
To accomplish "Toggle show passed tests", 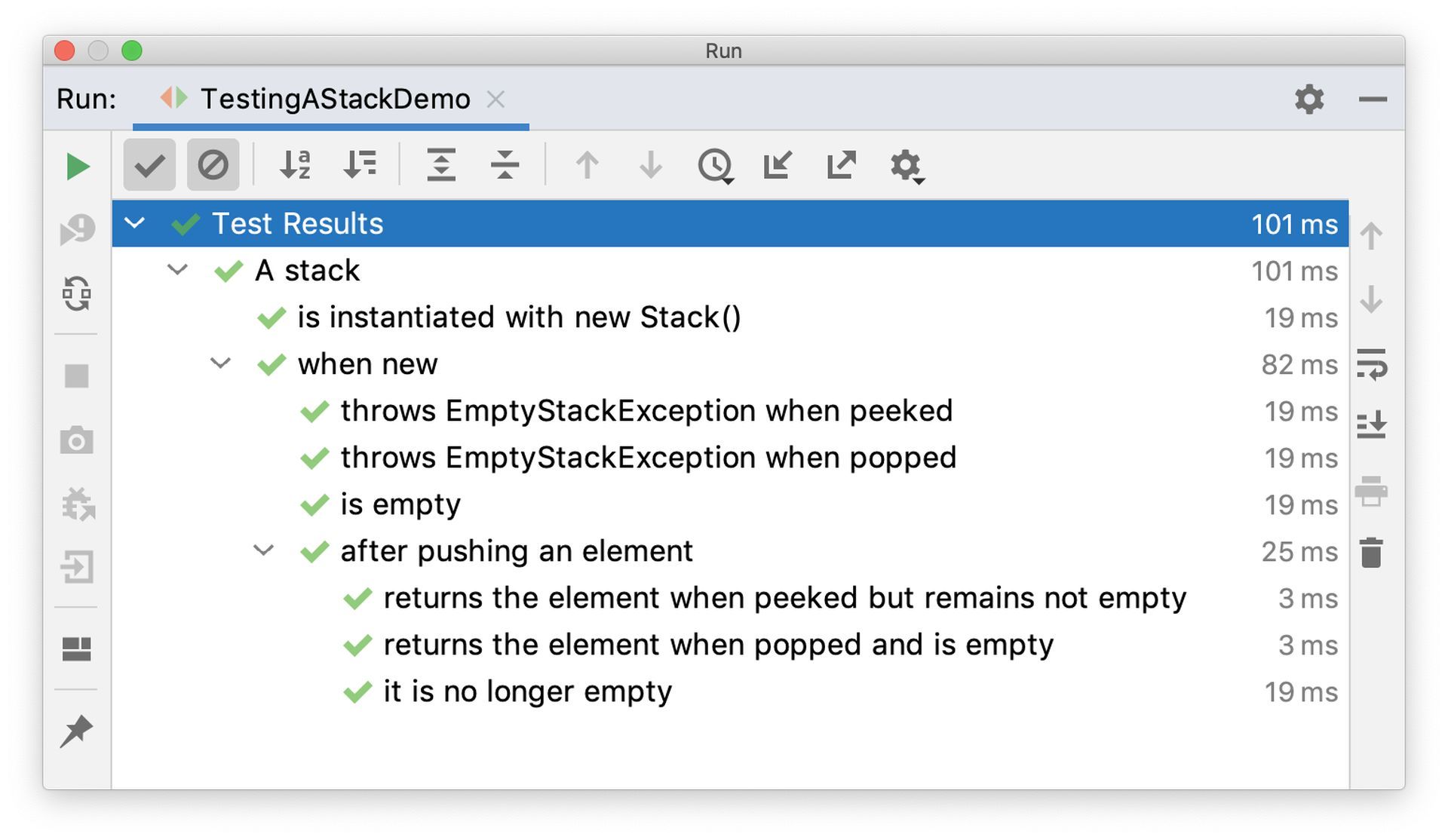I will click(149, 164).
